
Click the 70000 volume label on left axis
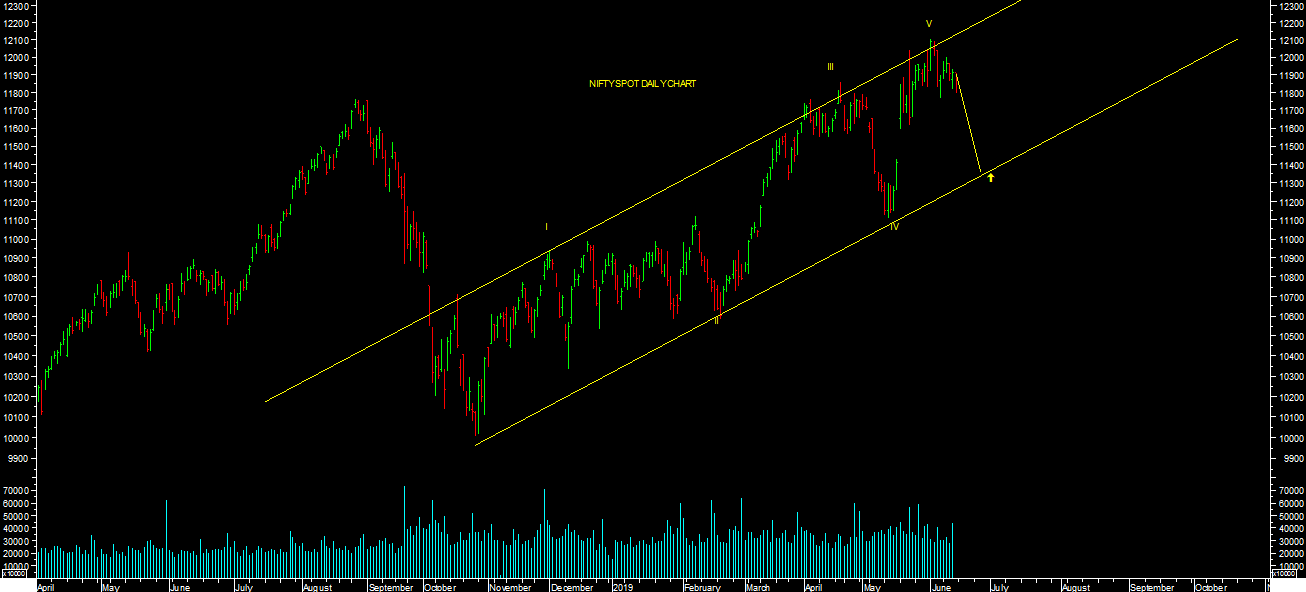pyautogui.click(x=16, y=492)
